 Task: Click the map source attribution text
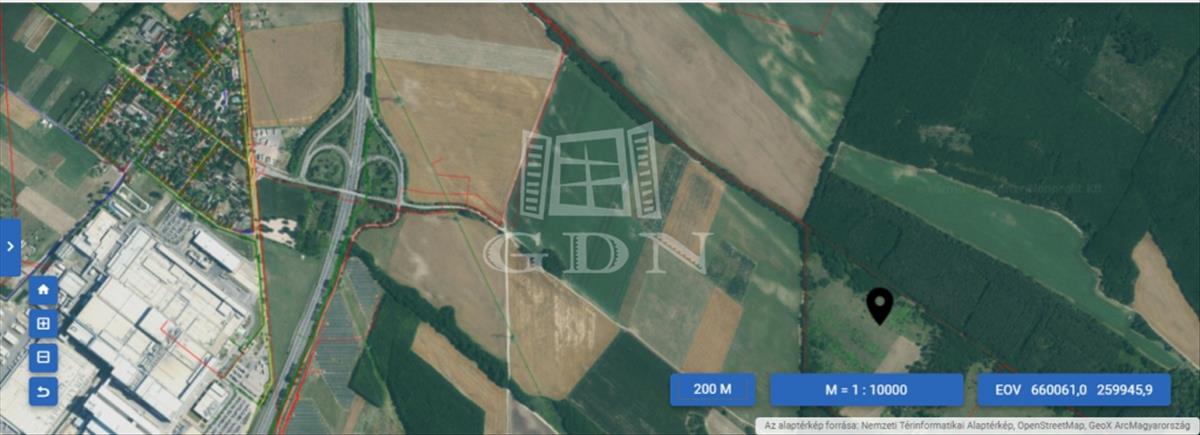tap(978, 426)
